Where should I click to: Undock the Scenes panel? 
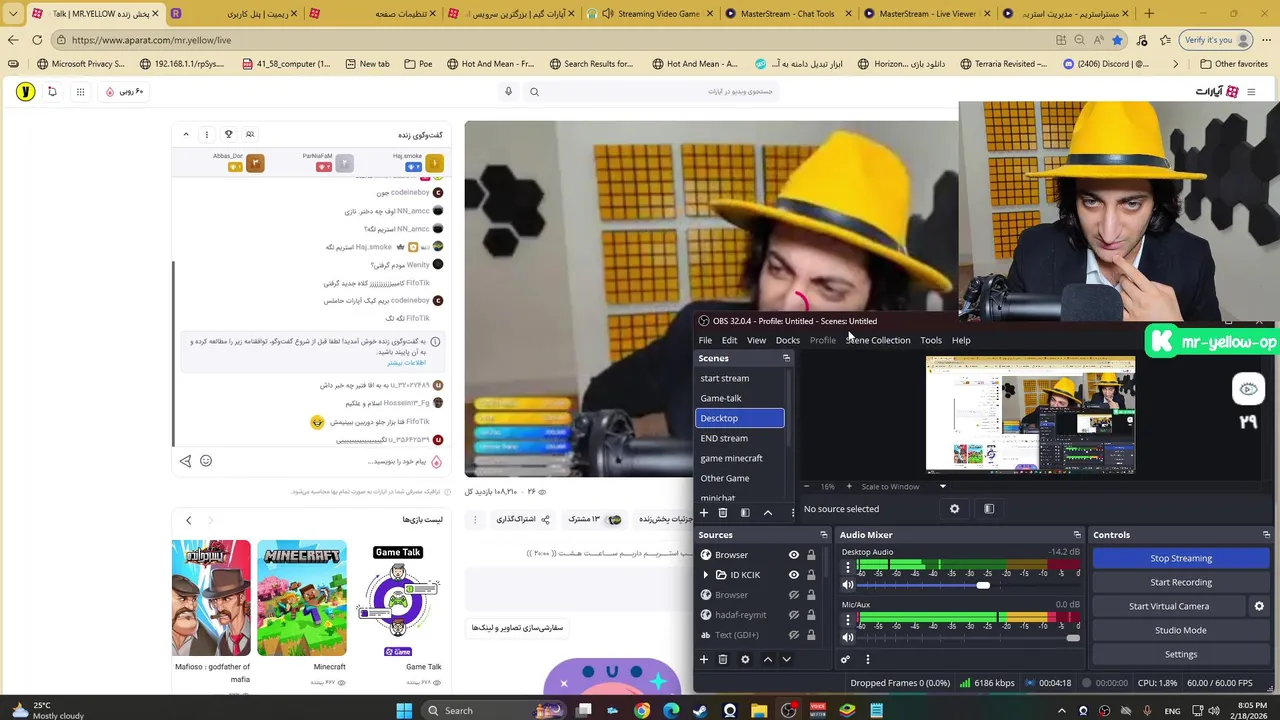[786, 358]
